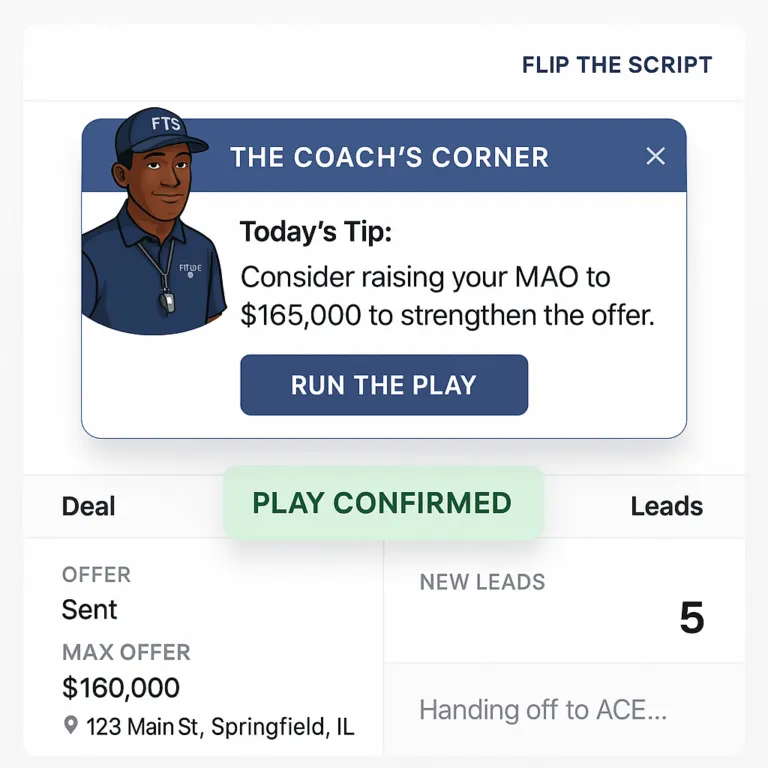Open the New Leads count of 5
768x768 pixels.
tap(691, 619)
